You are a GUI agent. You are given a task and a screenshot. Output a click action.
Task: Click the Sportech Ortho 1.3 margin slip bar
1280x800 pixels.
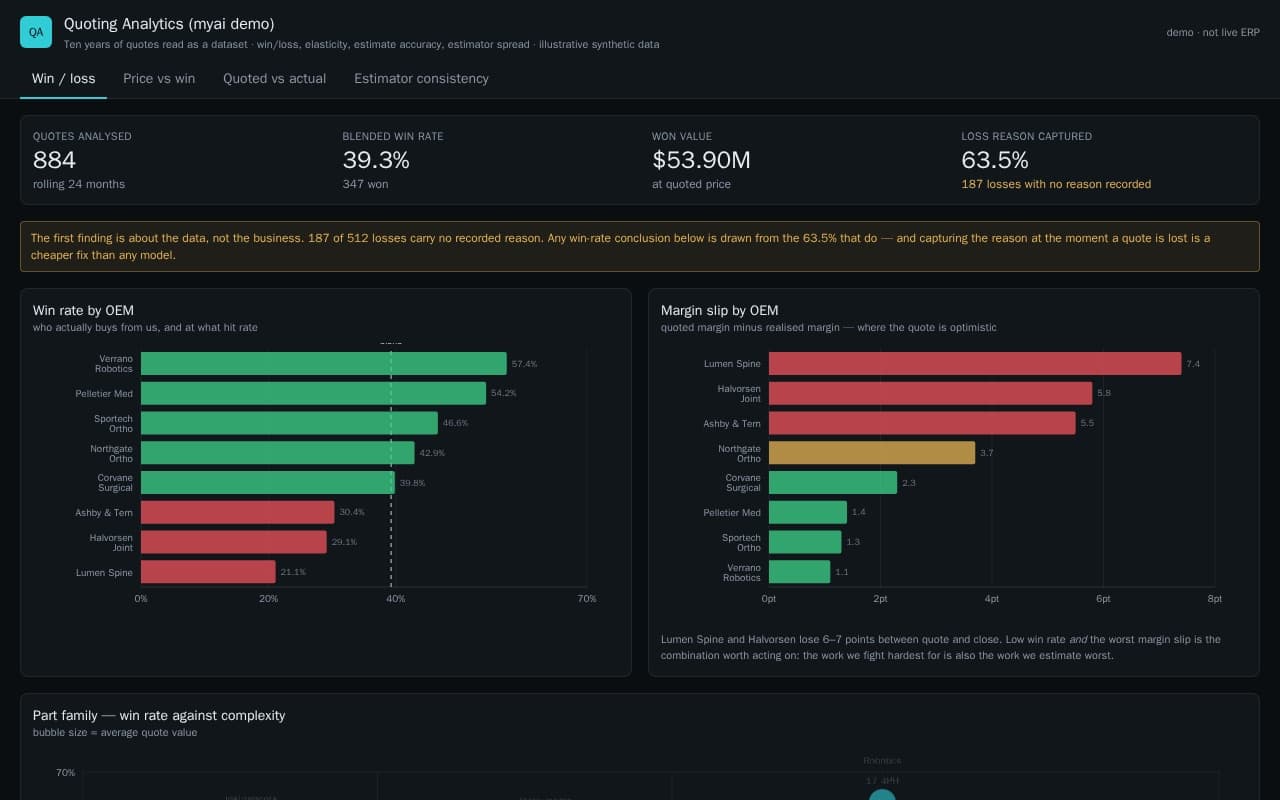point(805,542)
